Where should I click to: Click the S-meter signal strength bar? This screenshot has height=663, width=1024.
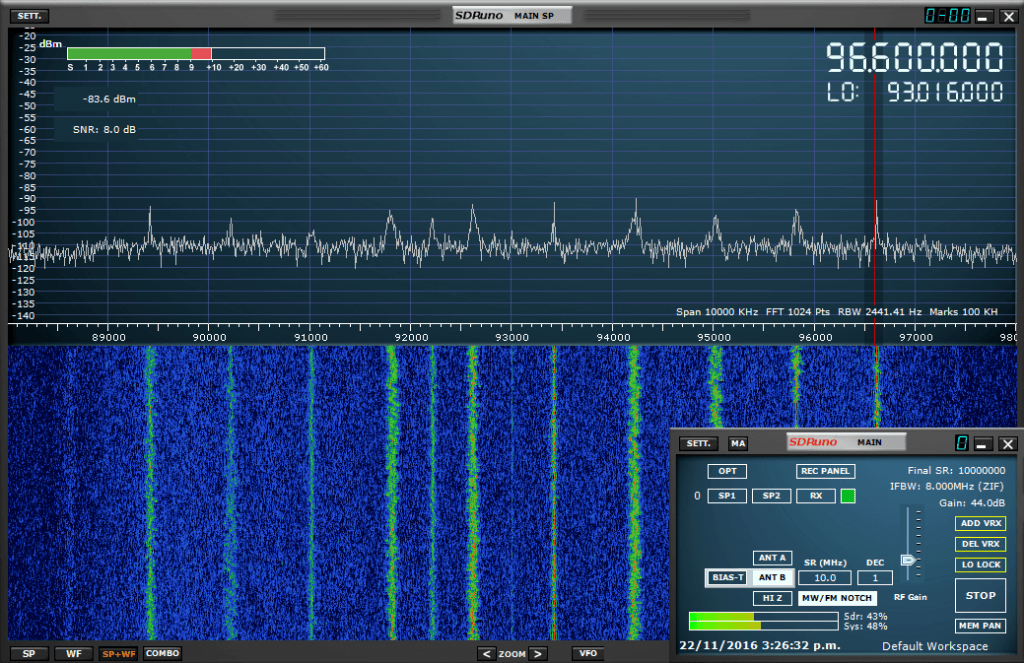pos(195,54)
